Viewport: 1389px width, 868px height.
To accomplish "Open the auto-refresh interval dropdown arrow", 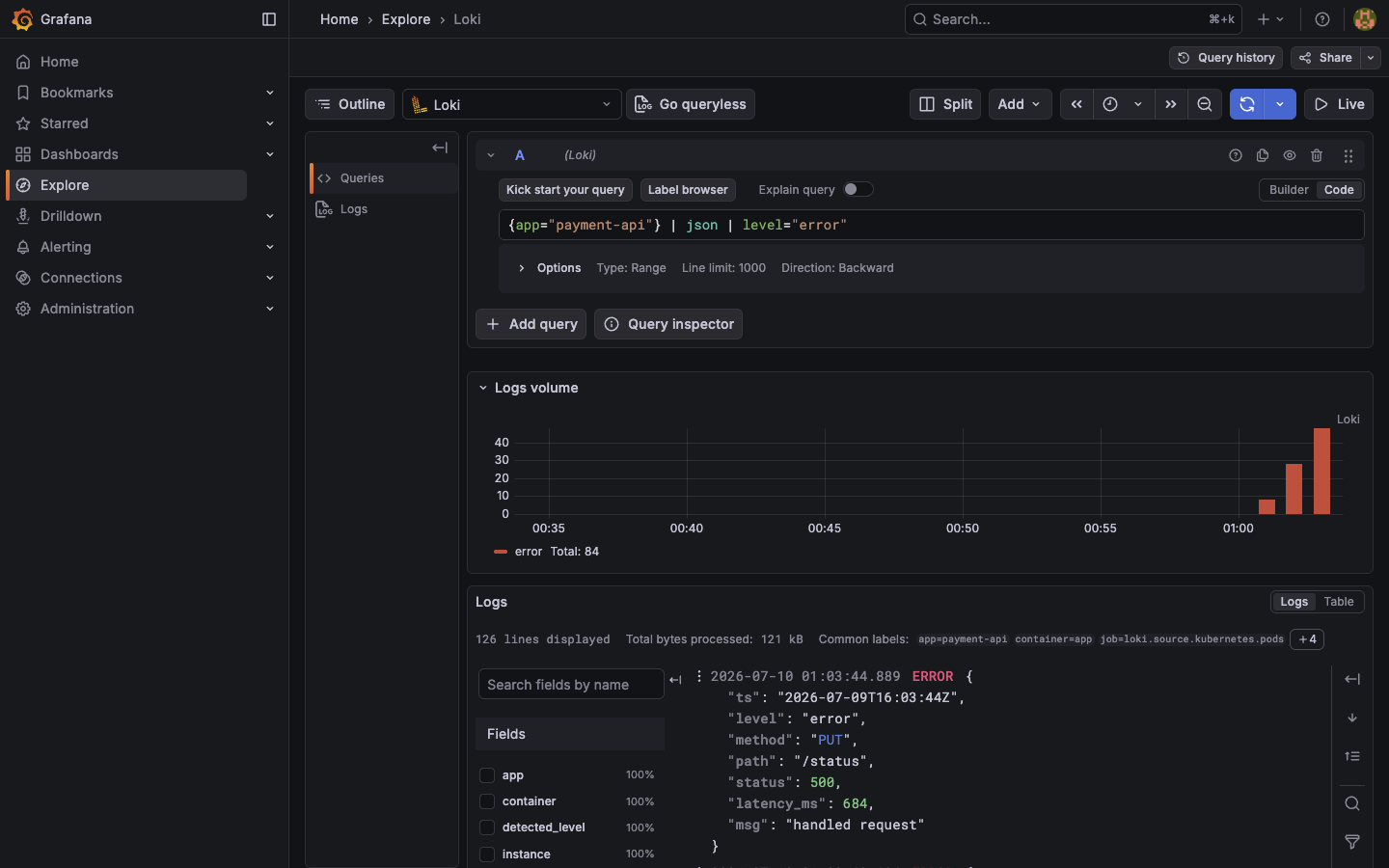I will tap(1280, 104).
